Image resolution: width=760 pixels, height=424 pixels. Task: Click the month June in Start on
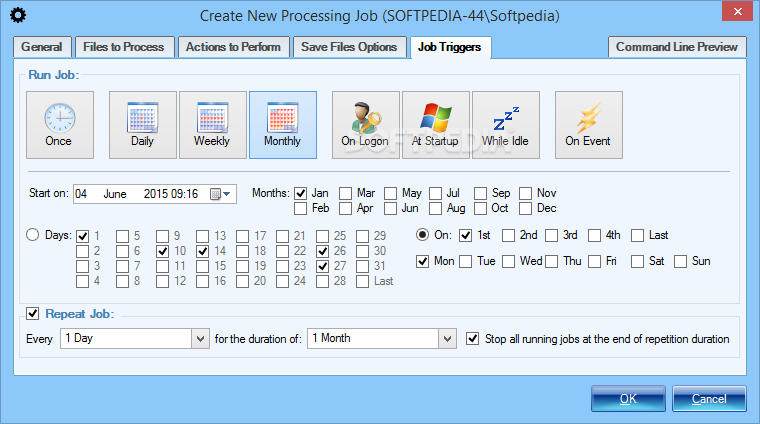point(115,194)
